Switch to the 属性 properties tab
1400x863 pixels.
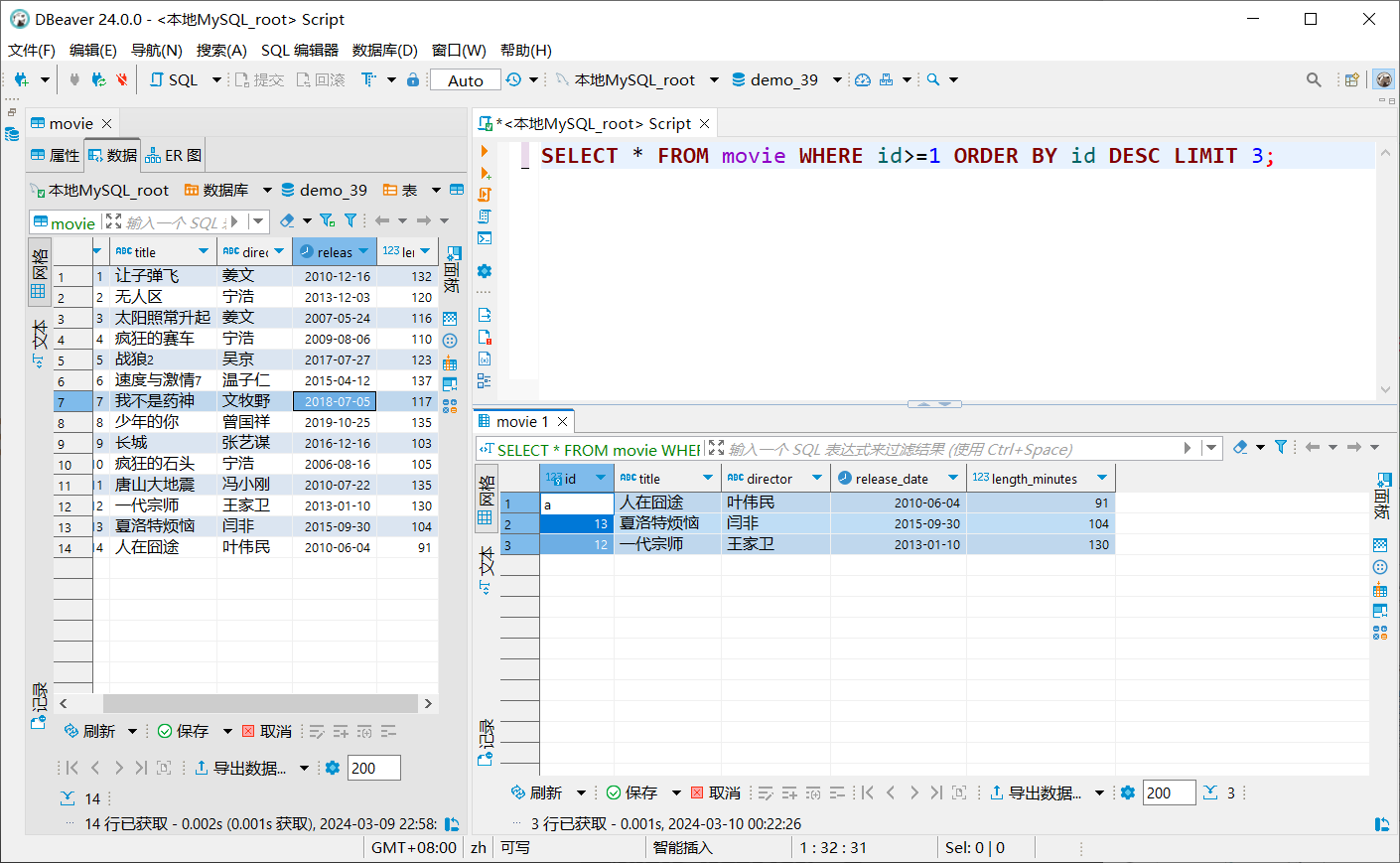click(55, 155)
